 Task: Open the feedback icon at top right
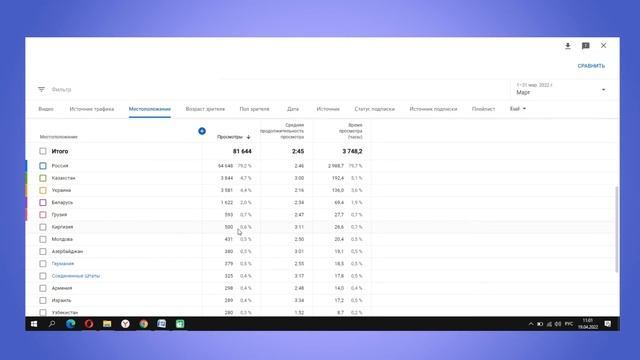pos(585,46)
